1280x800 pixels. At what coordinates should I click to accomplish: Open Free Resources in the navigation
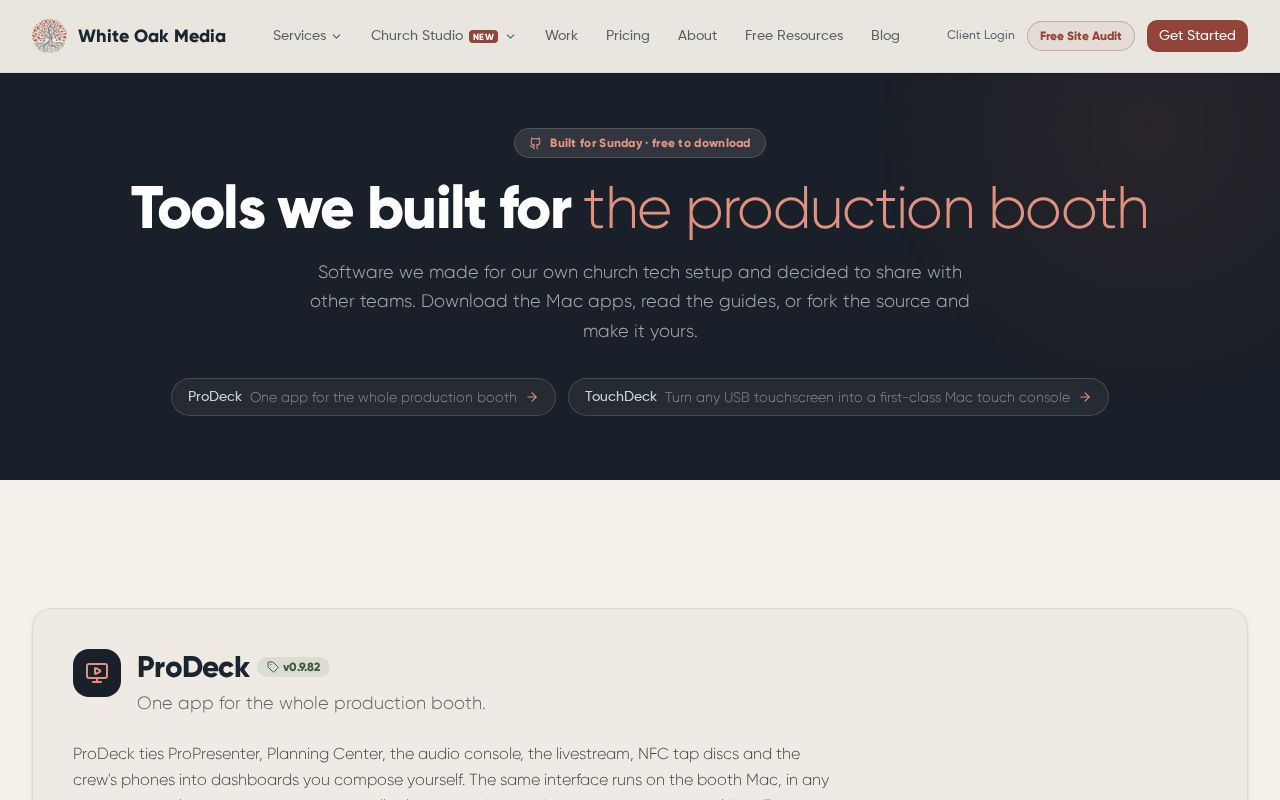(794, 36)
